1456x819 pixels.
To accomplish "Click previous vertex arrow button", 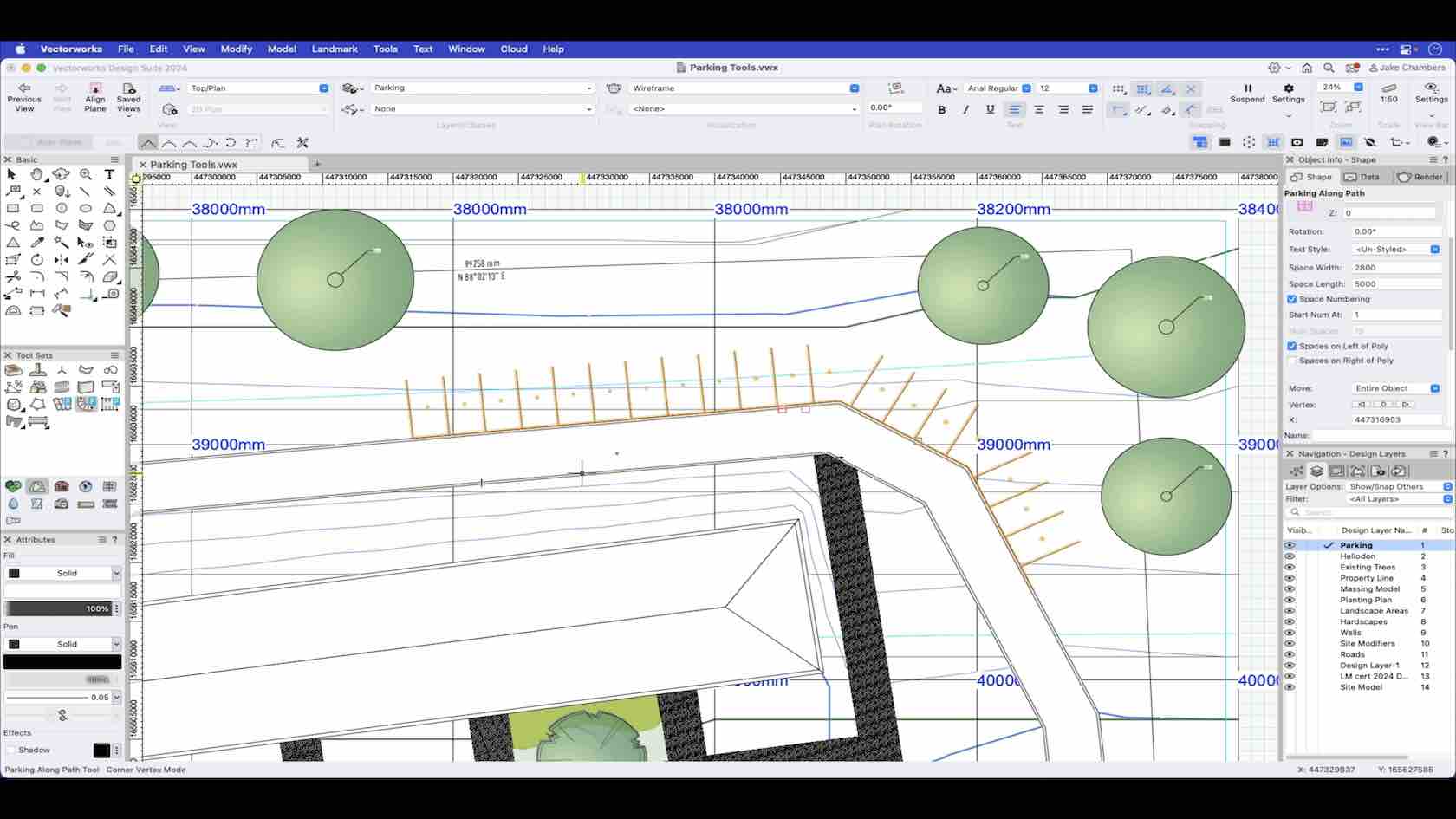I will click(1362, 405).
